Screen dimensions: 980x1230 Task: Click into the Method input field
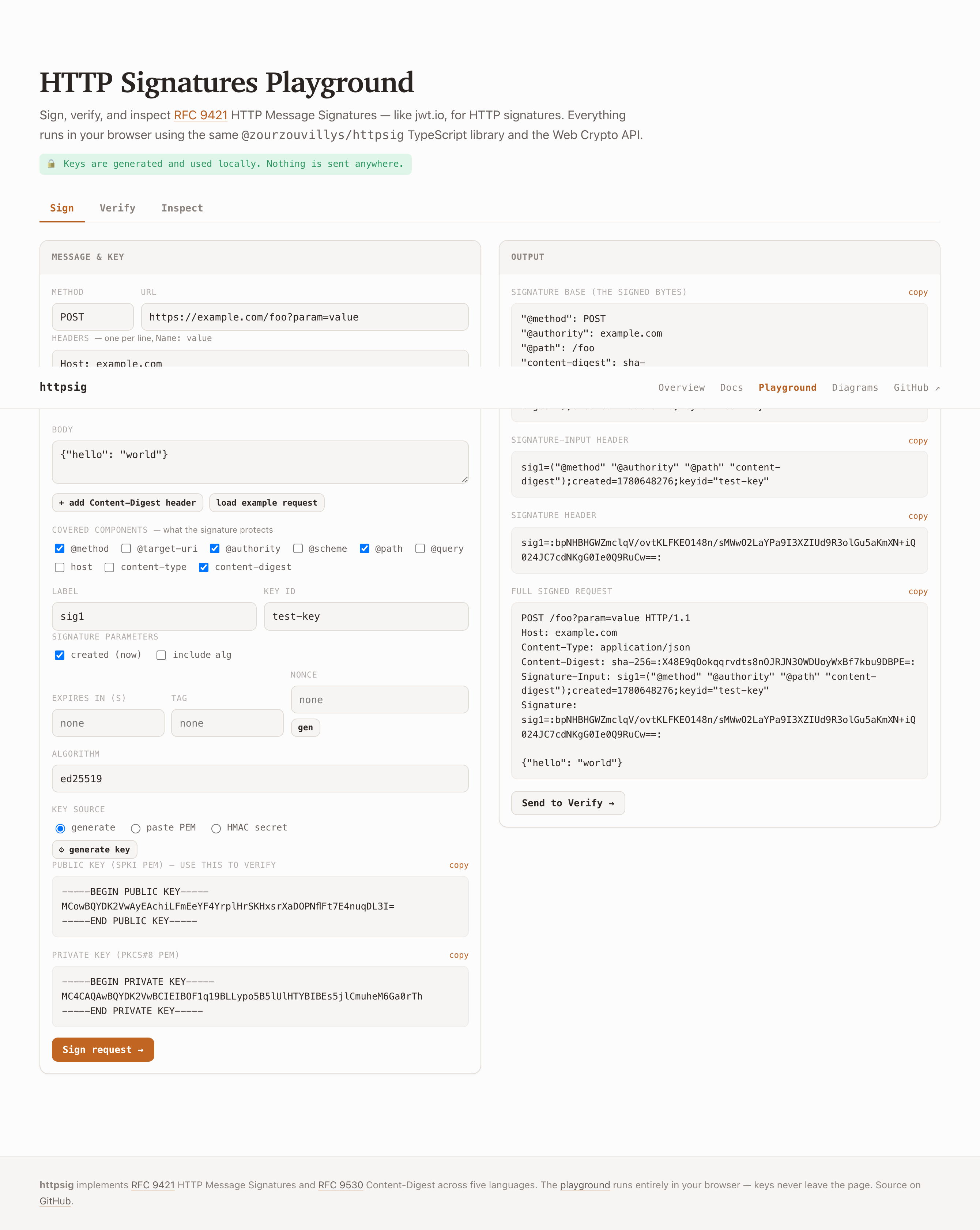coord(93,316)
